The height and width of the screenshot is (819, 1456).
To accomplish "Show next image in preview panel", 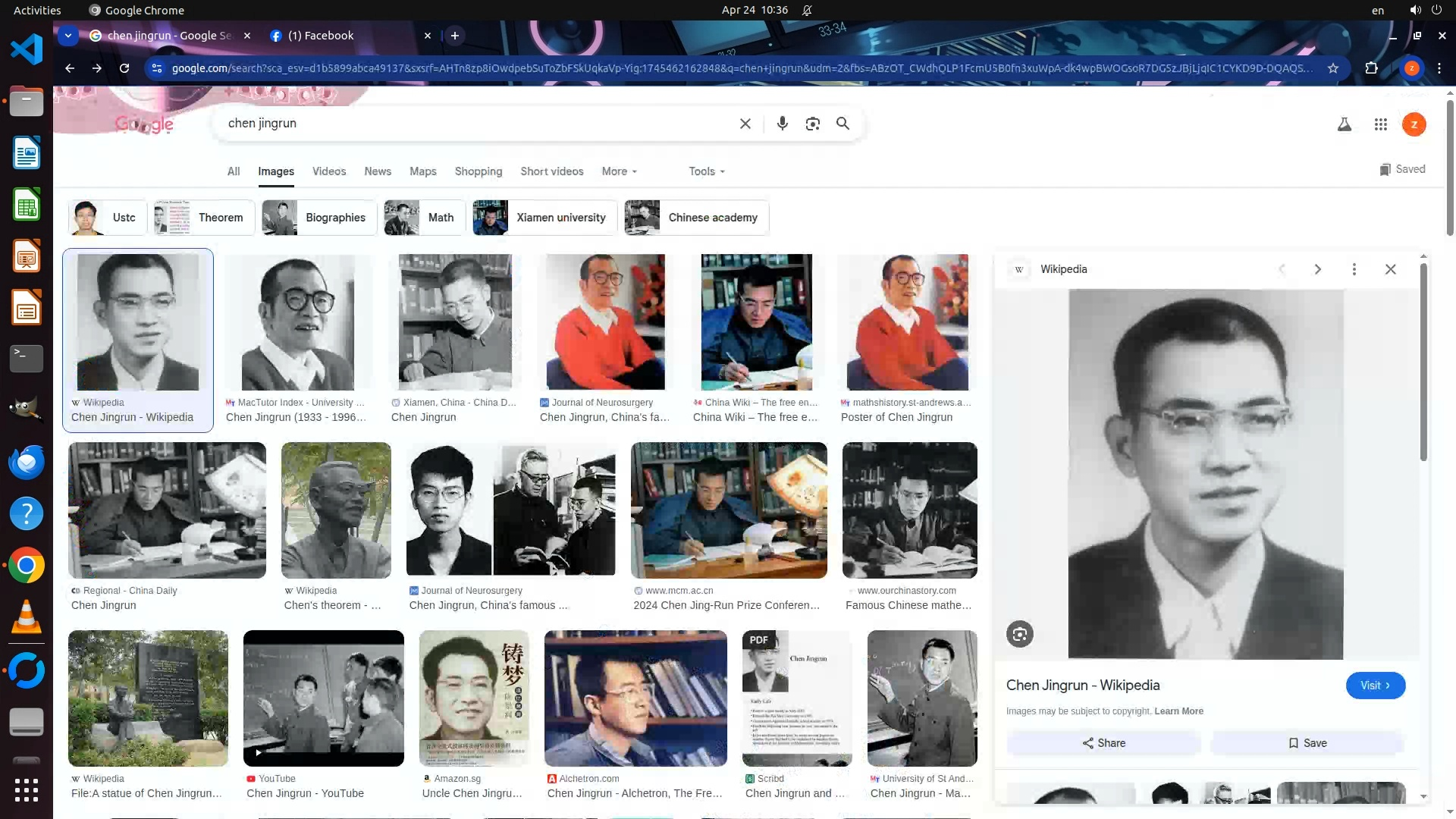I will click(x=1317, y=269).
